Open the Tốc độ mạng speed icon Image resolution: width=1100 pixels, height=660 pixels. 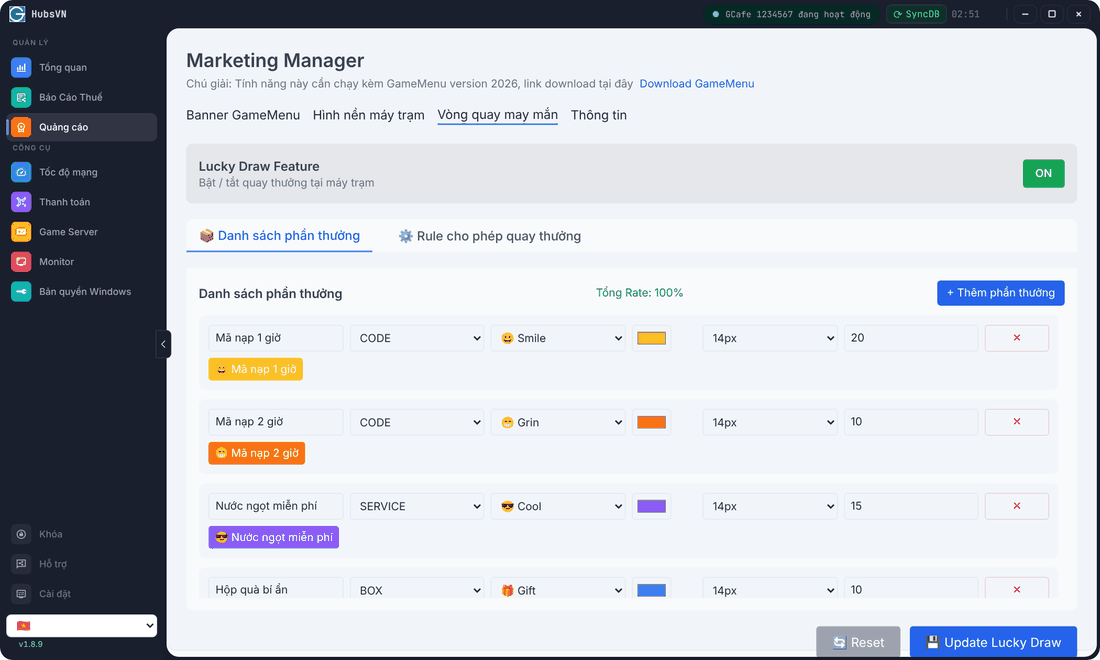coord(21,172)
